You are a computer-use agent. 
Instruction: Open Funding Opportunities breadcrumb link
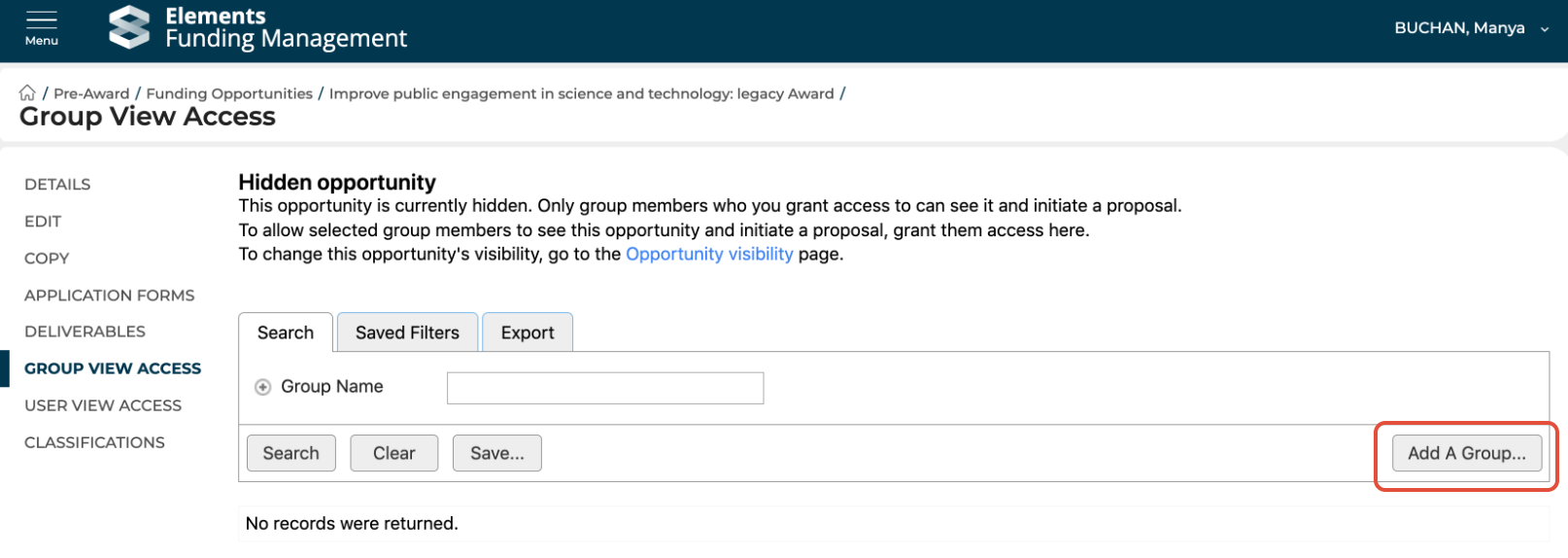229,93
